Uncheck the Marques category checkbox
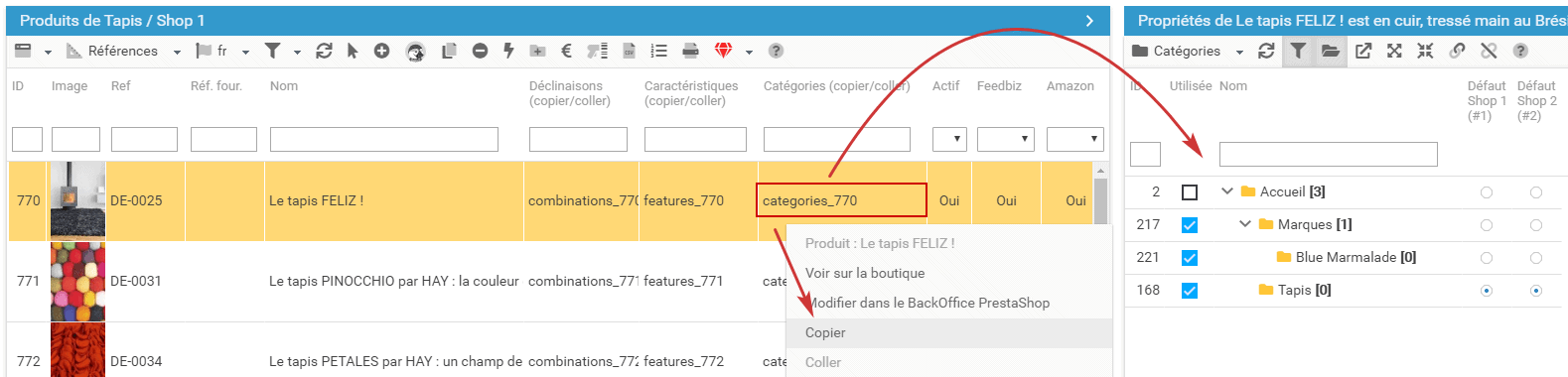Image resolution: width=1568 pixels, height=377 pixels. coord(1190,225)
